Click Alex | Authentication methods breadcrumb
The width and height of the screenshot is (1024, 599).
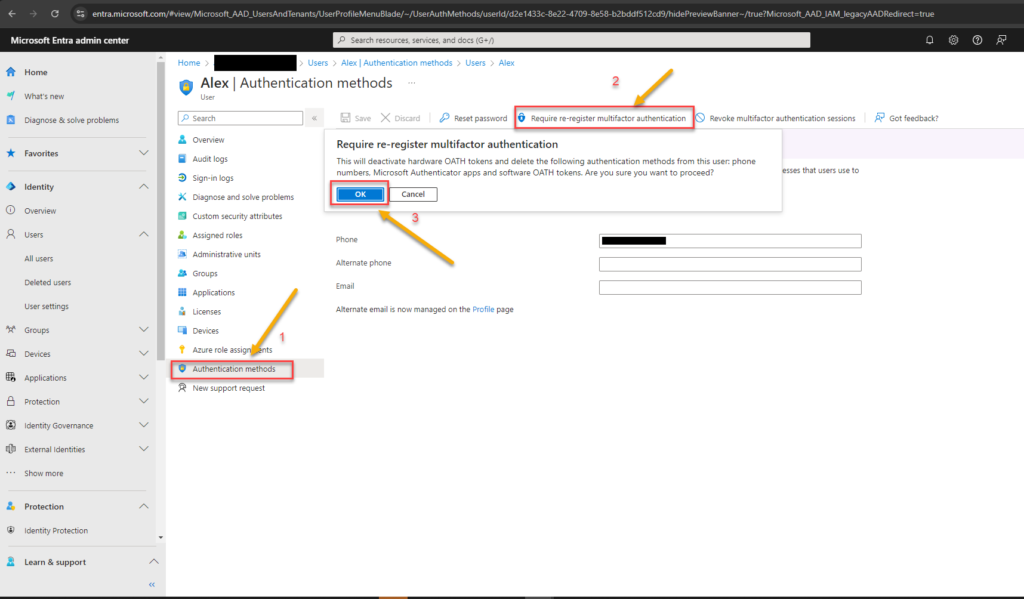(396, 63)
